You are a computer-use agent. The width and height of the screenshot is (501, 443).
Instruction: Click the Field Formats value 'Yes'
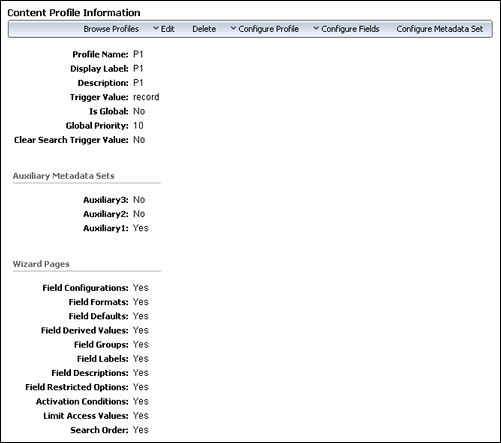coord(141,302)
